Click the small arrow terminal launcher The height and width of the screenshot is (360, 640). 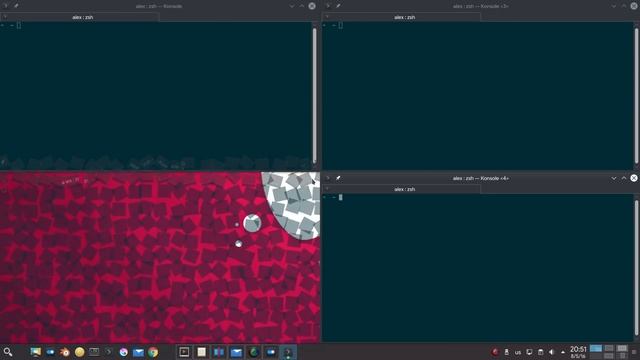pyautogui.click(x=109, y=352)
